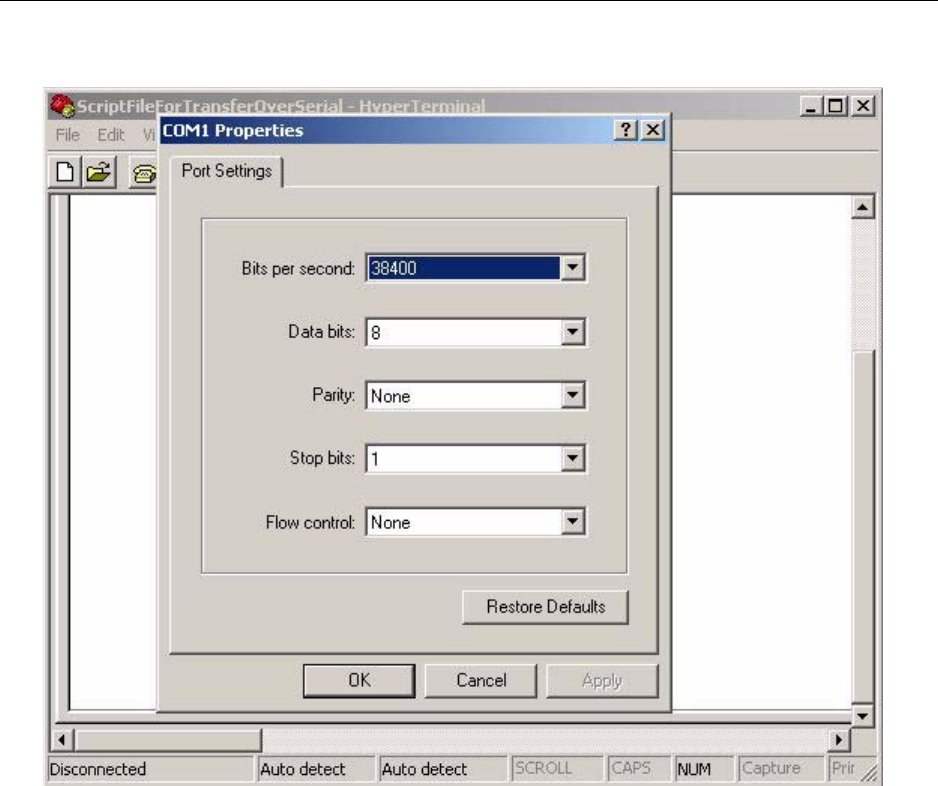Click the Flow control label

[x=310, y=523]
